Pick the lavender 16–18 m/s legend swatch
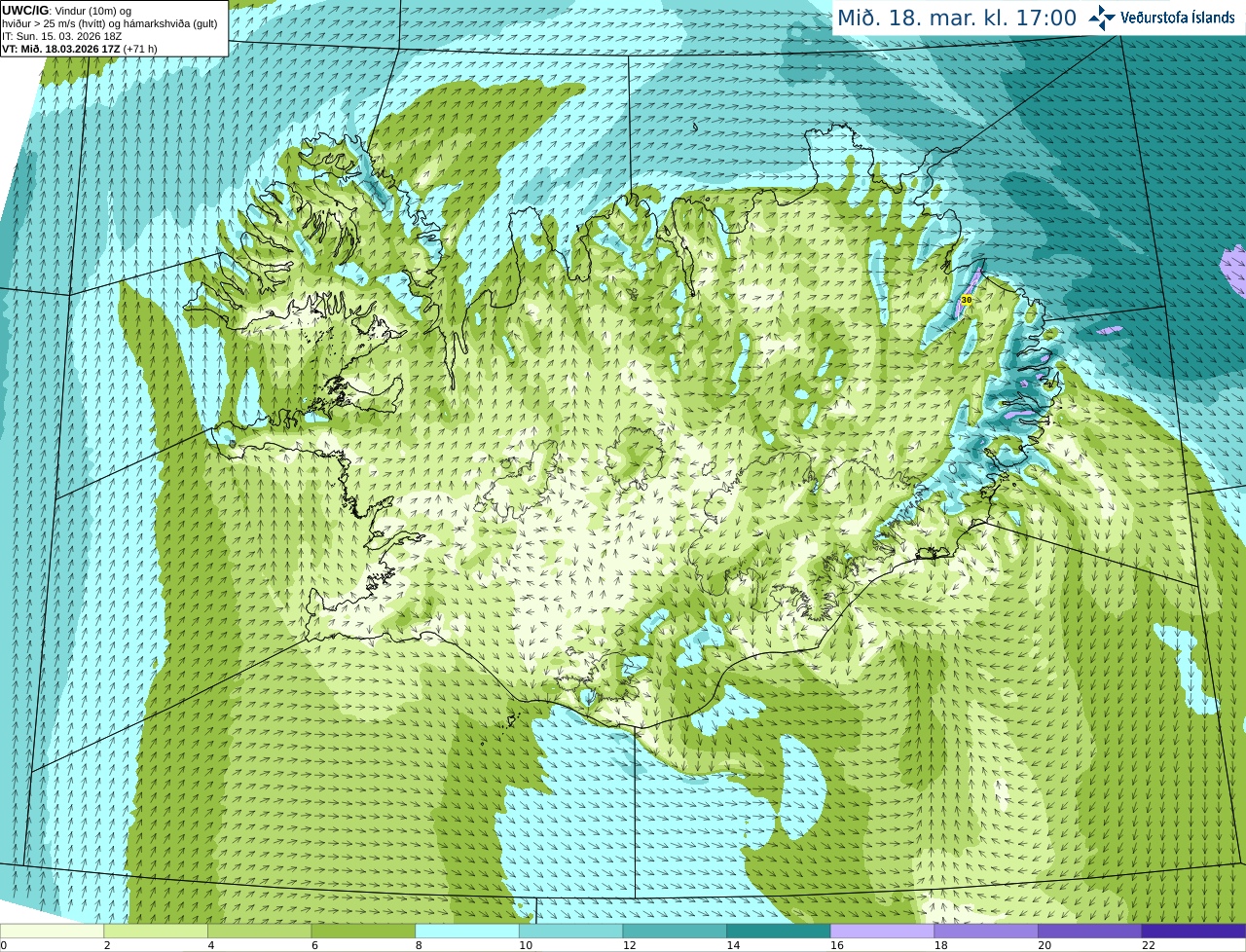1246x952 pixels. [x=882, y=932]
